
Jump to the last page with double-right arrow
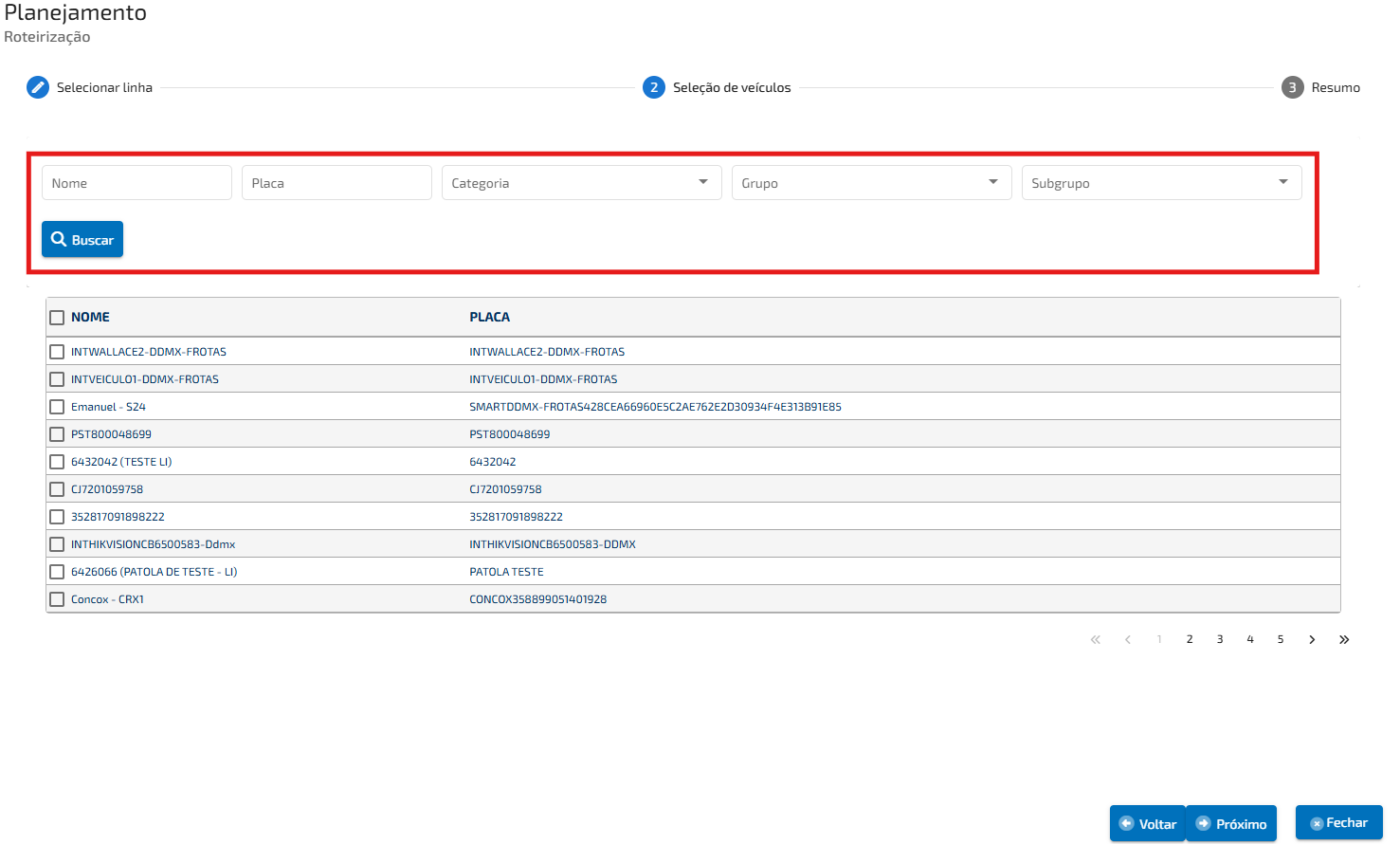pos(1344,639)
